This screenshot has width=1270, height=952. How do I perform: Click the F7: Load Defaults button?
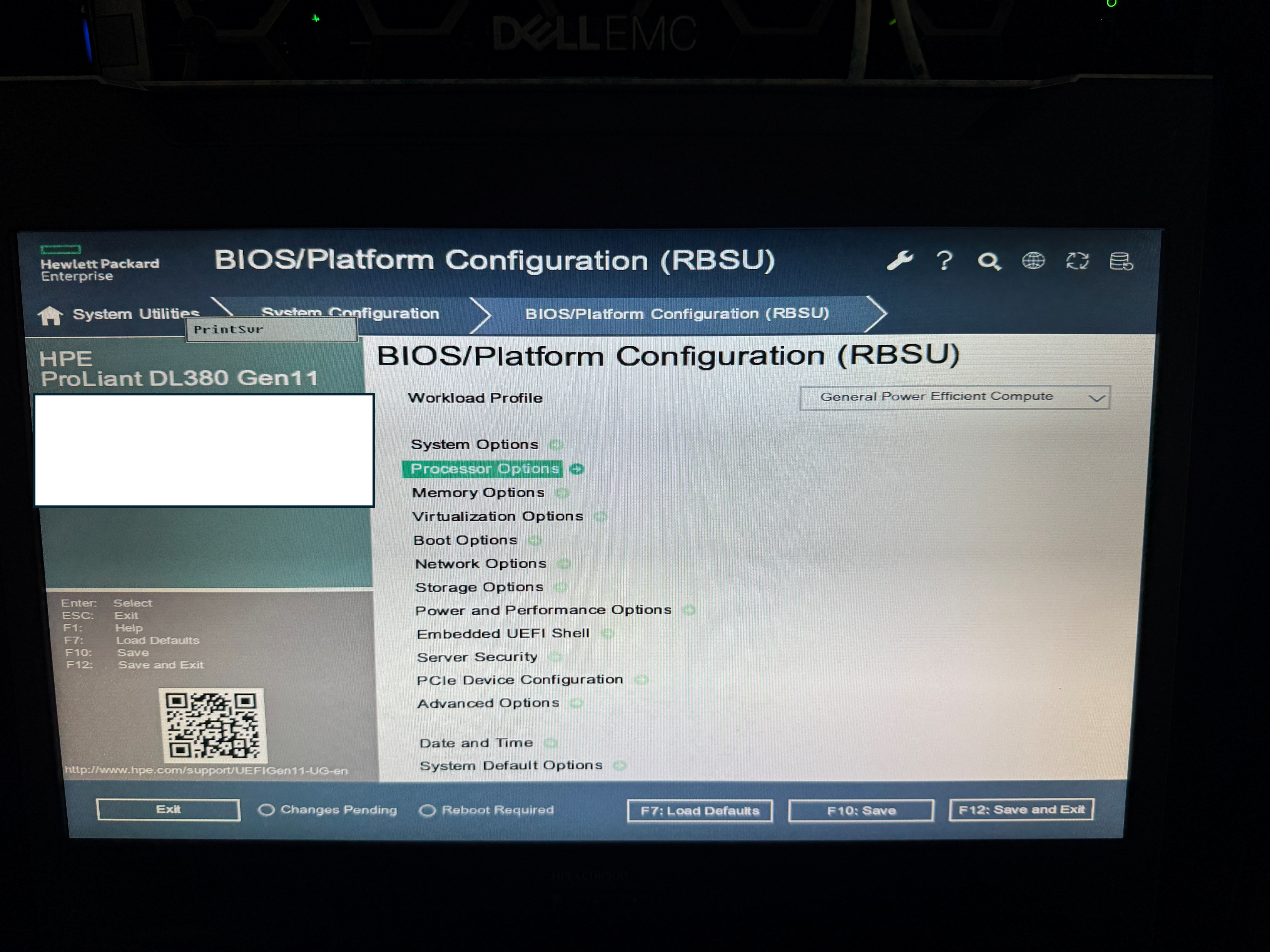point(699,811)
